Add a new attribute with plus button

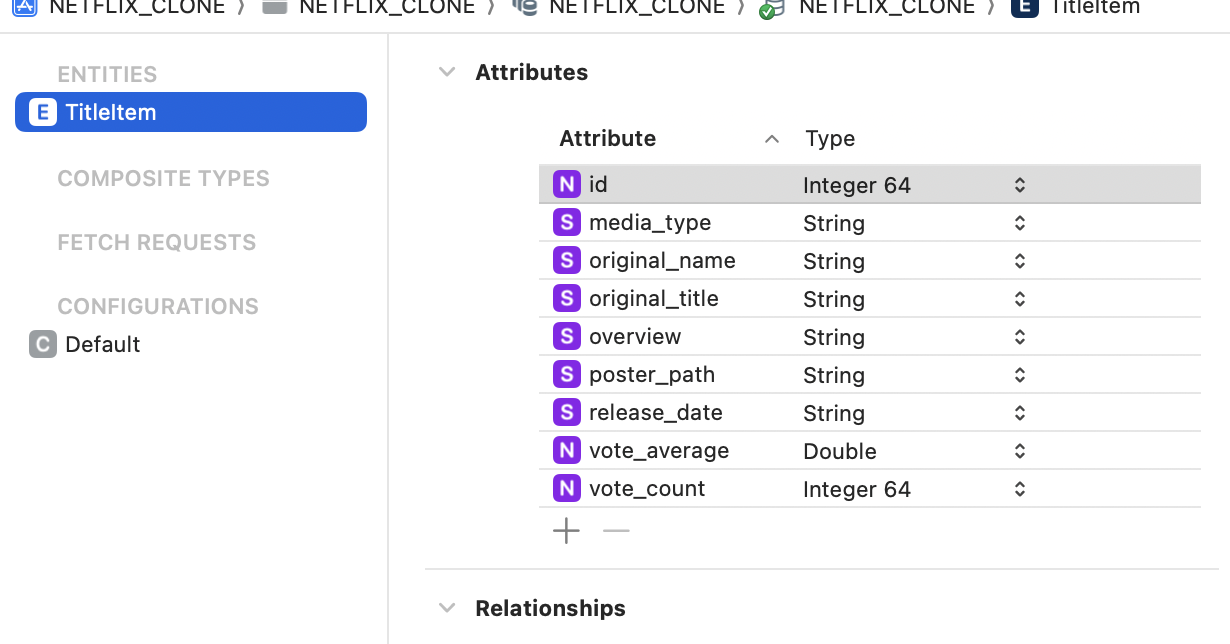click(x=566, y=531)
